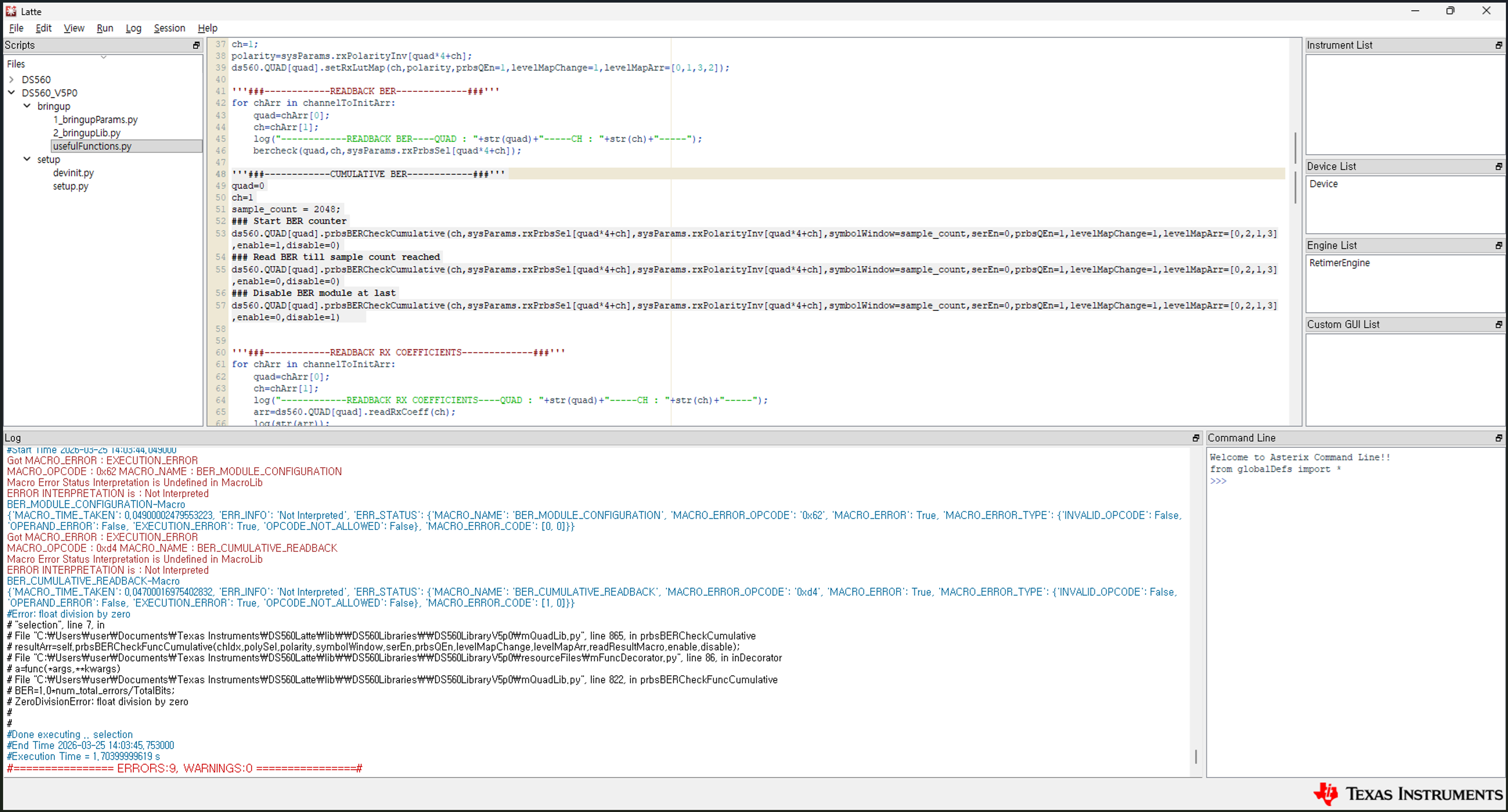Undock the Command Line panel
Image resolution: width=1508 pixels, height=812 pixels.
pos(1499,438)
